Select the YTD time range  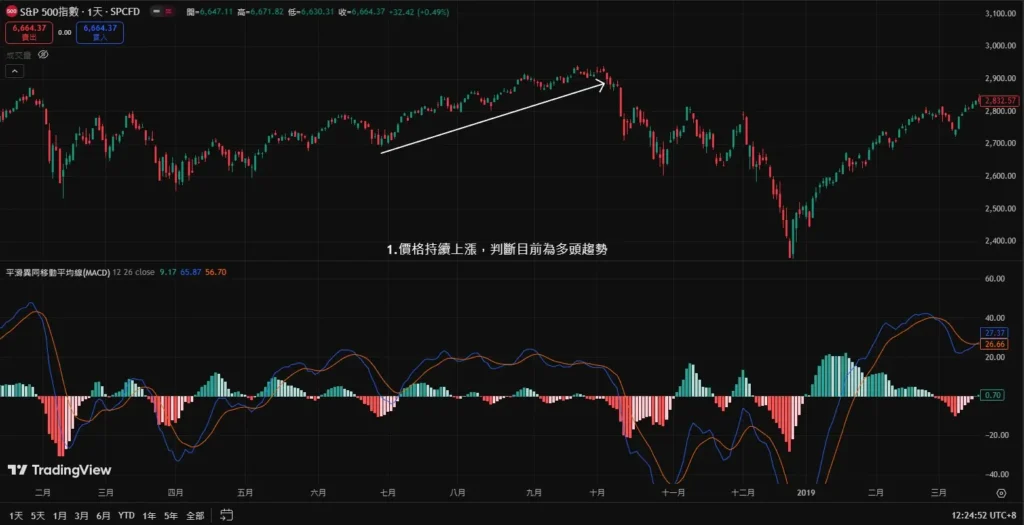tap(127, 515)
